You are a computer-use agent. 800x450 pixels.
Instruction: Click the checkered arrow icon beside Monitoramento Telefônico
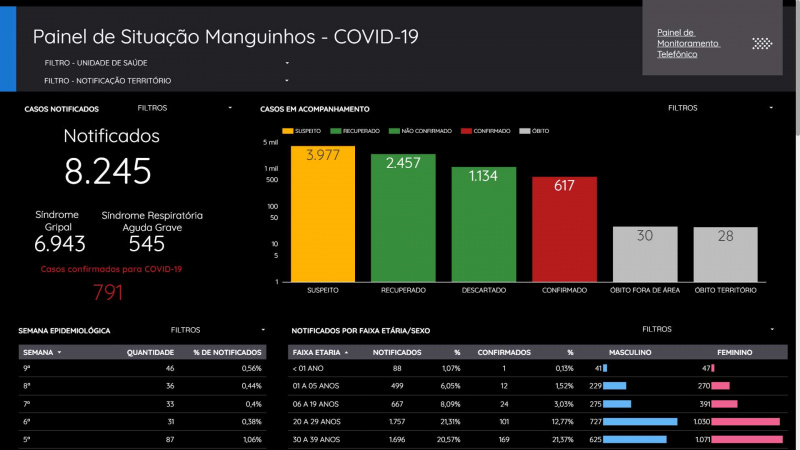[762, 43]
